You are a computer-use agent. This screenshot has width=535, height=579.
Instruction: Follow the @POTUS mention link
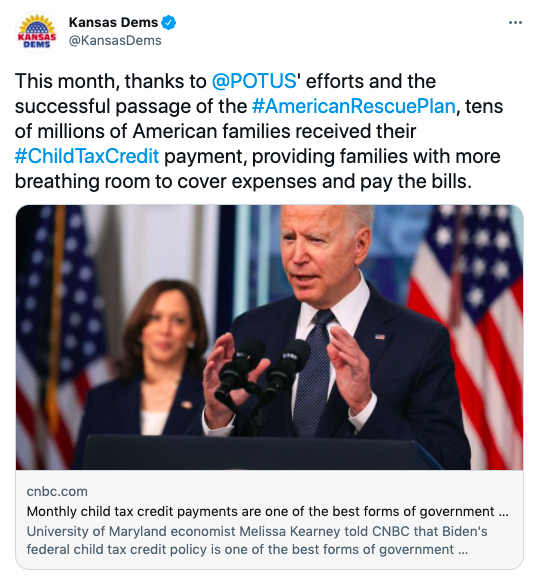[254, 81]
